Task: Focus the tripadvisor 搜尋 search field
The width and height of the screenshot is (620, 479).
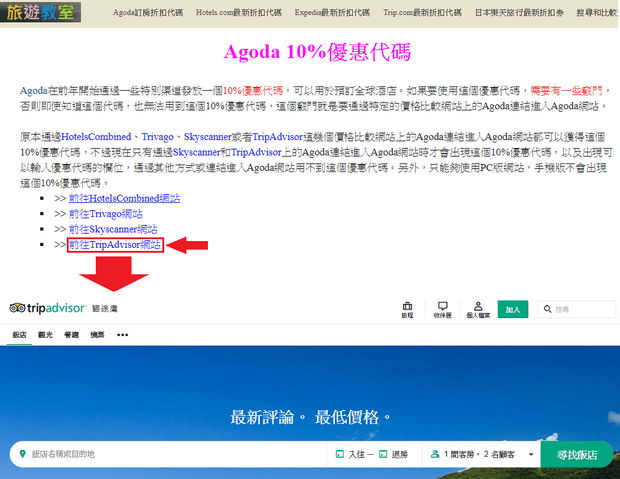Action: click(x=576, y=309)
